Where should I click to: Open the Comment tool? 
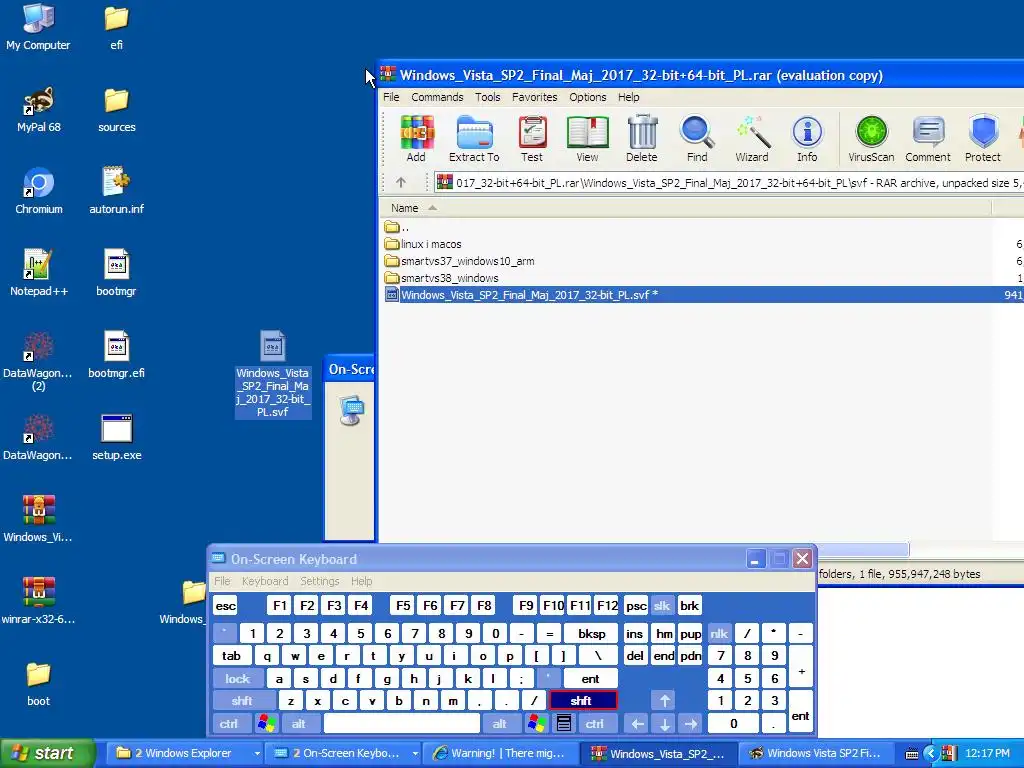[x=928, y=138]
